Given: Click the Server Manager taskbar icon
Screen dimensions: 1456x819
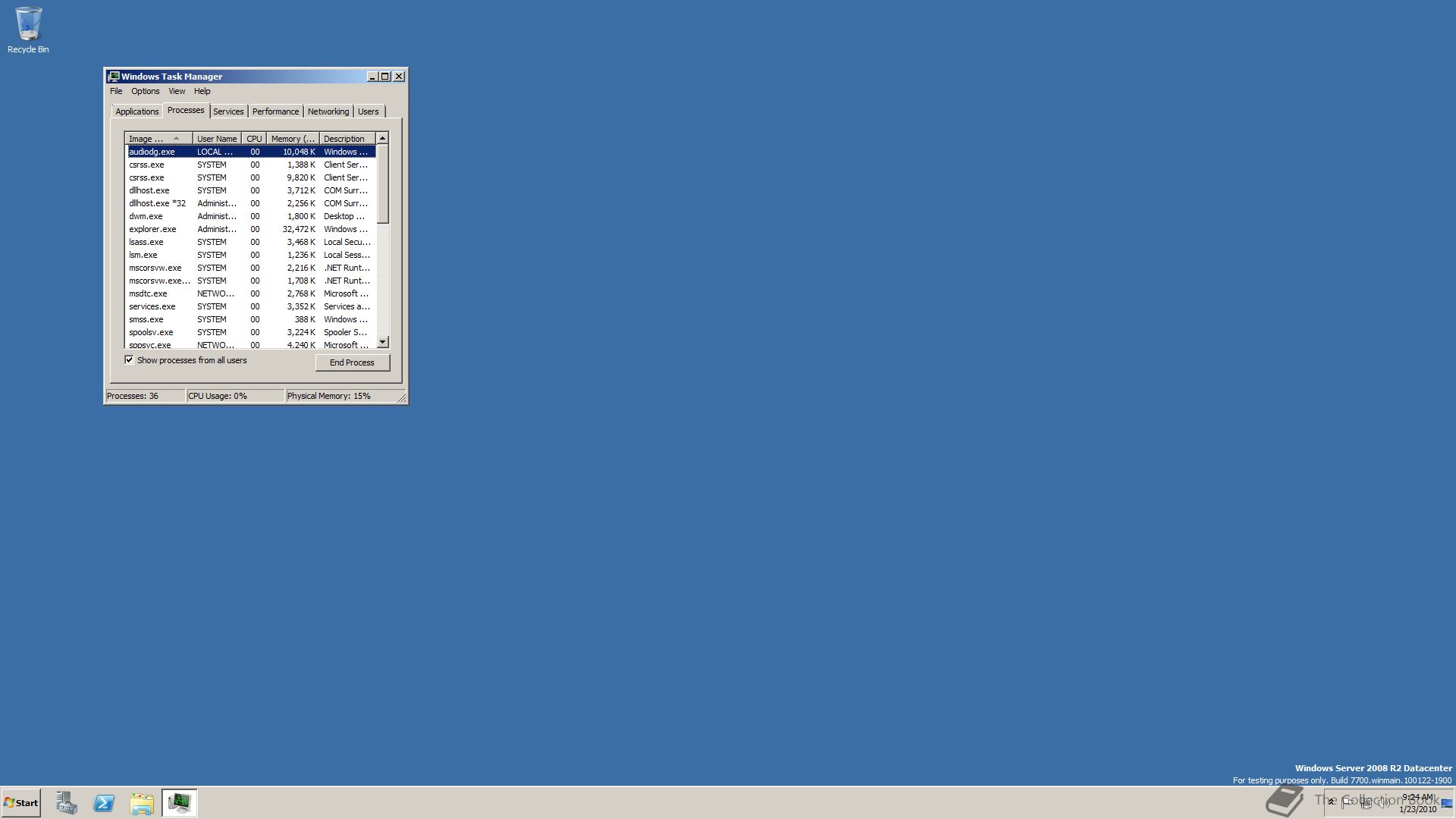Looking at the screenshot, I should [x=66, y=802].
